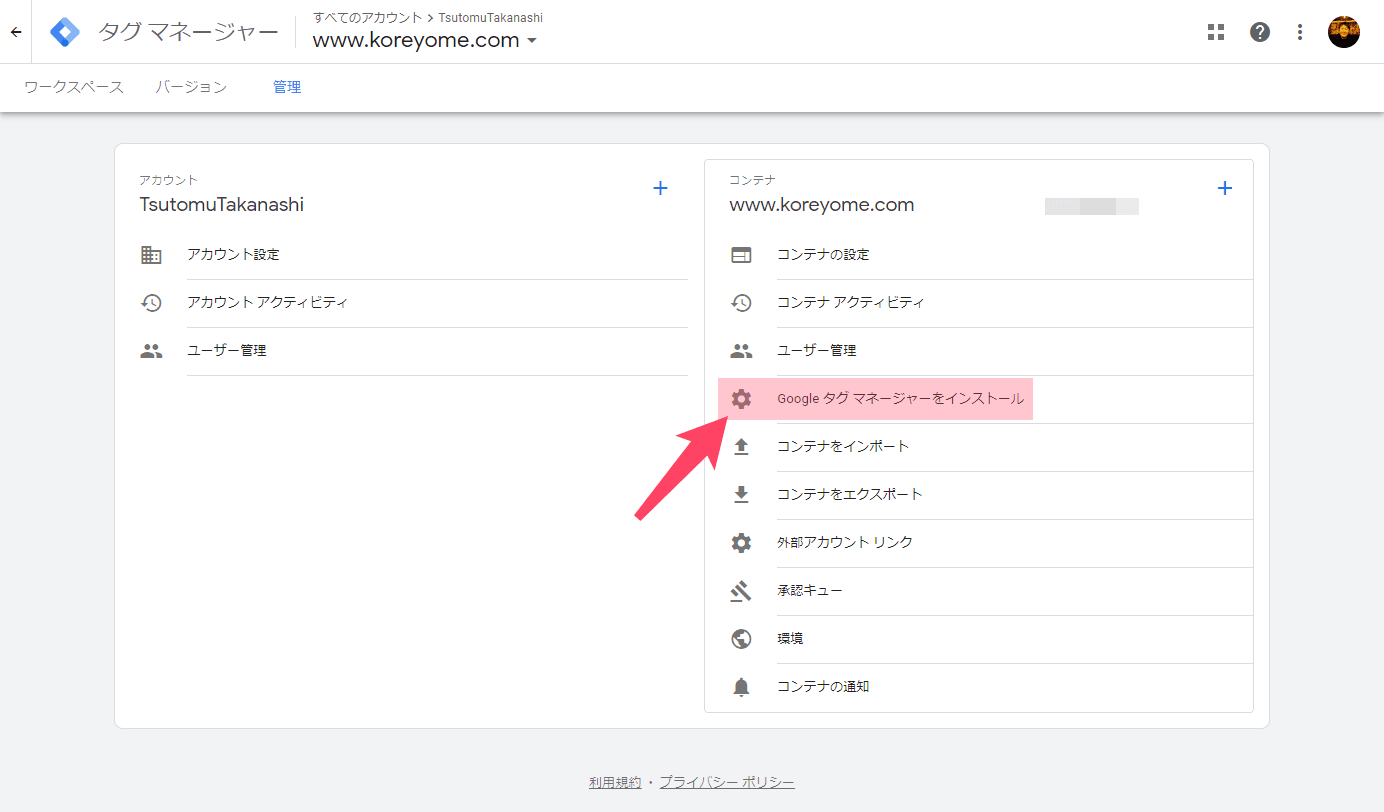Click the 利用規約 footer link
The width and height of the screenshot is (1384, 812).
point(615,783)
